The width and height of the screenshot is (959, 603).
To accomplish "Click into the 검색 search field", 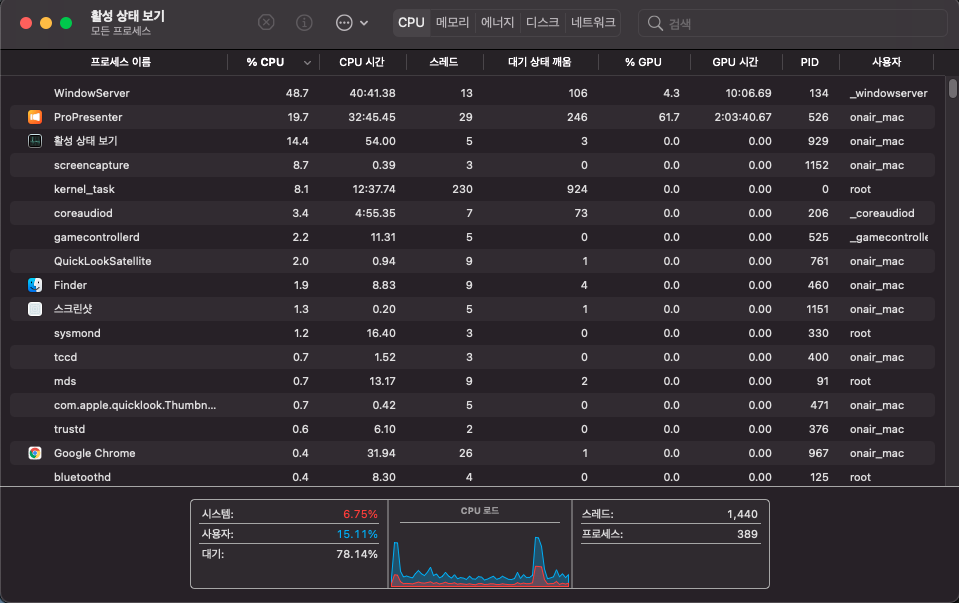I will pyautogui.click(x=793, y=23).
